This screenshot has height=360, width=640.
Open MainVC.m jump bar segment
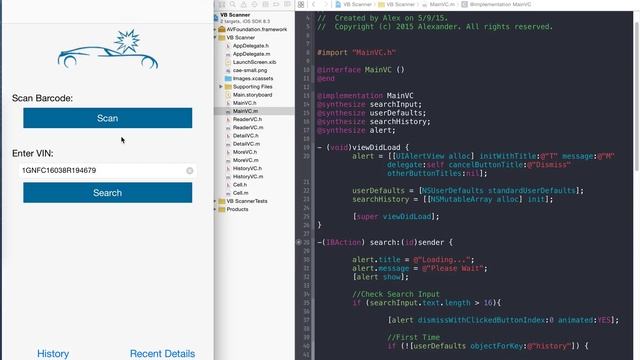[x=439, y=4]
